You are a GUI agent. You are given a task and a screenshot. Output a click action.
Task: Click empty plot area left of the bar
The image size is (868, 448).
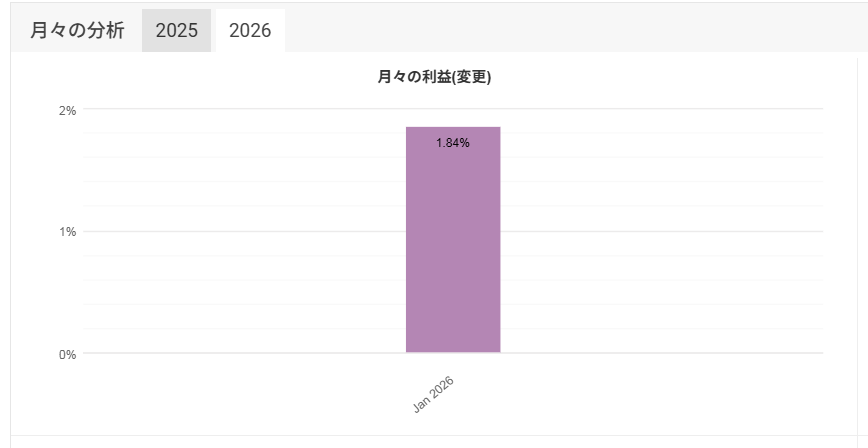click(240, 290)
